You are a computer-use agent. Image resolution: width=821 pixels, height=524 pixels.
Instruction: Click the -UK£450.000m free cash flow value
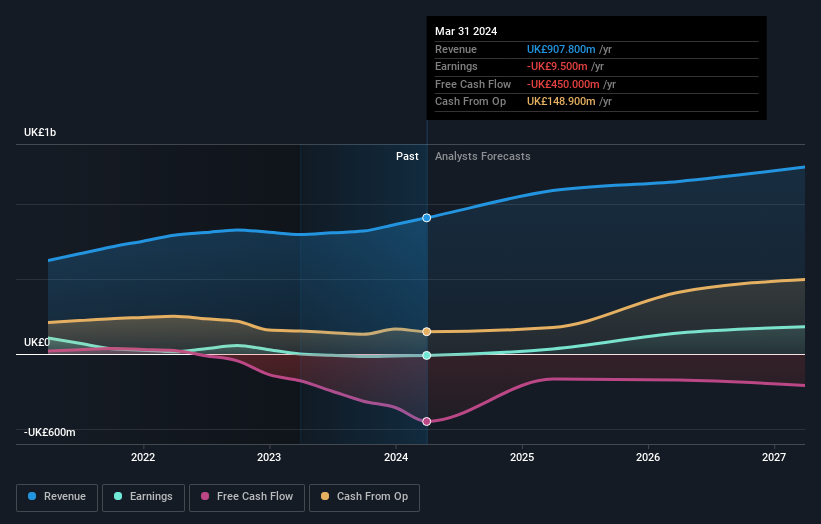563,84
